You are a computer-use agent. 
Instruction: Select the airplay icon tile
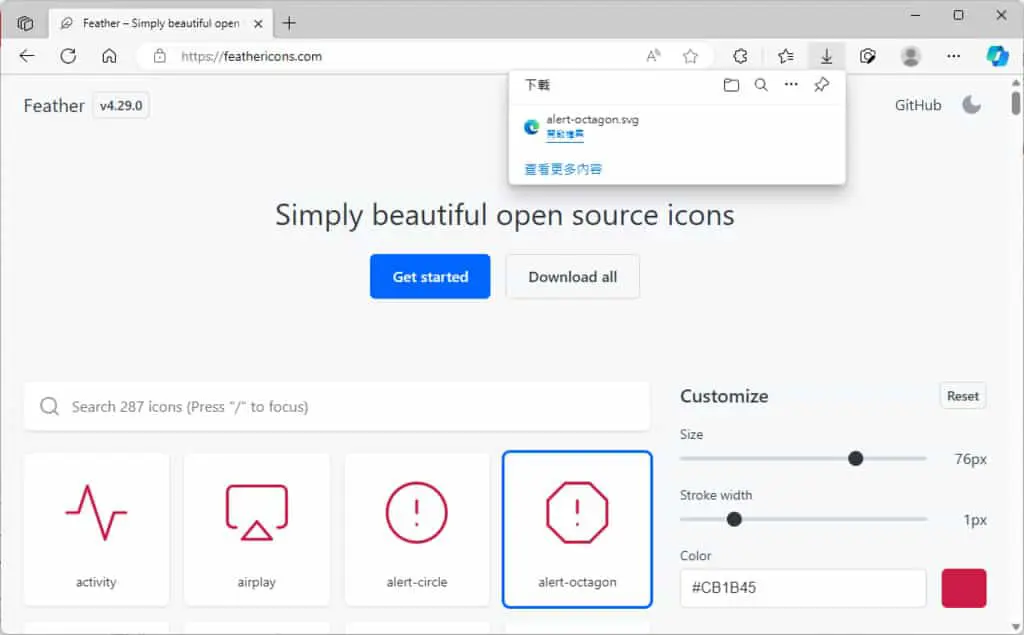[257, 529]
